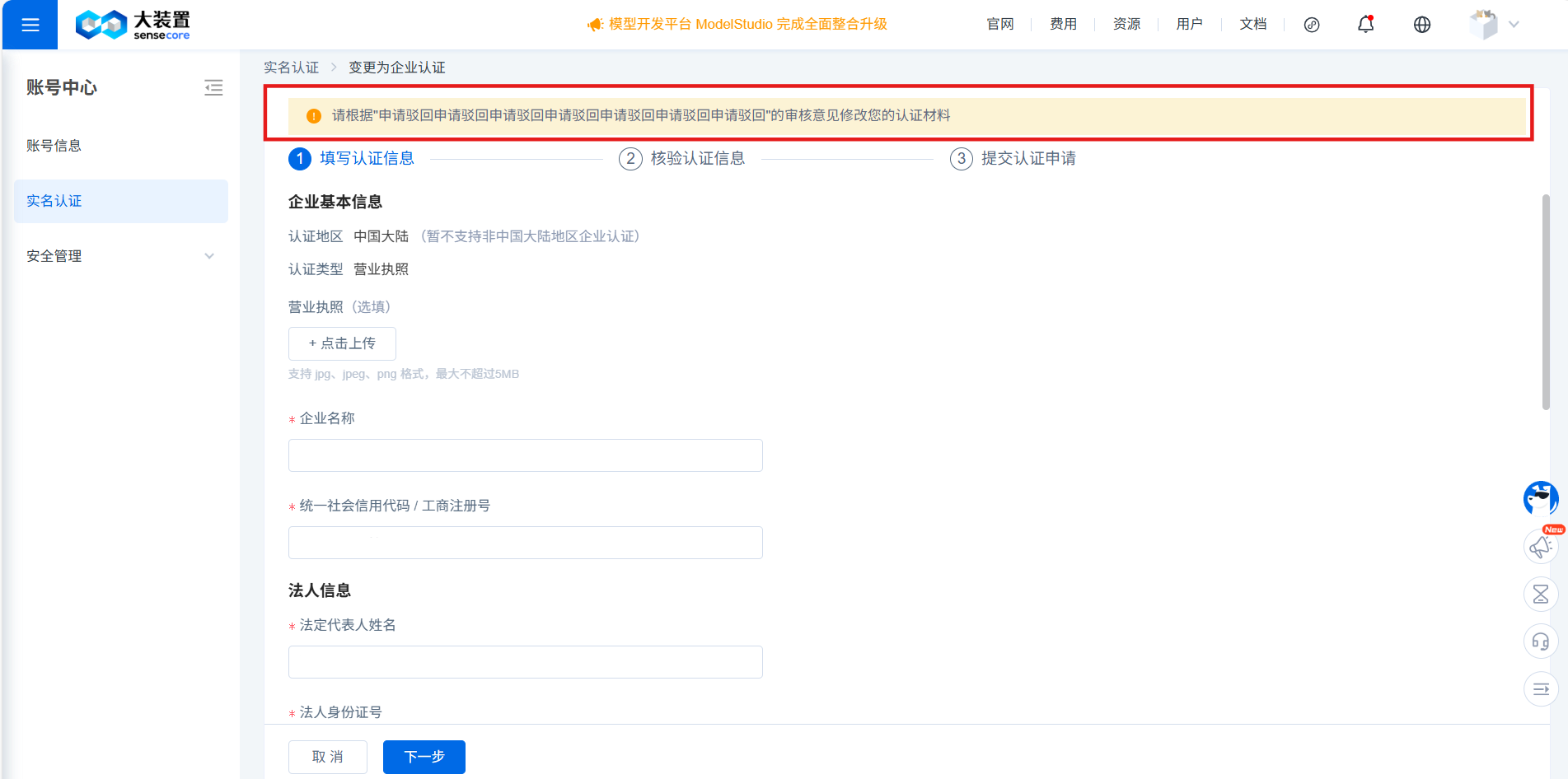Click the 取消 button
Screen dimensions: 1568x779
tap(328, 757)
